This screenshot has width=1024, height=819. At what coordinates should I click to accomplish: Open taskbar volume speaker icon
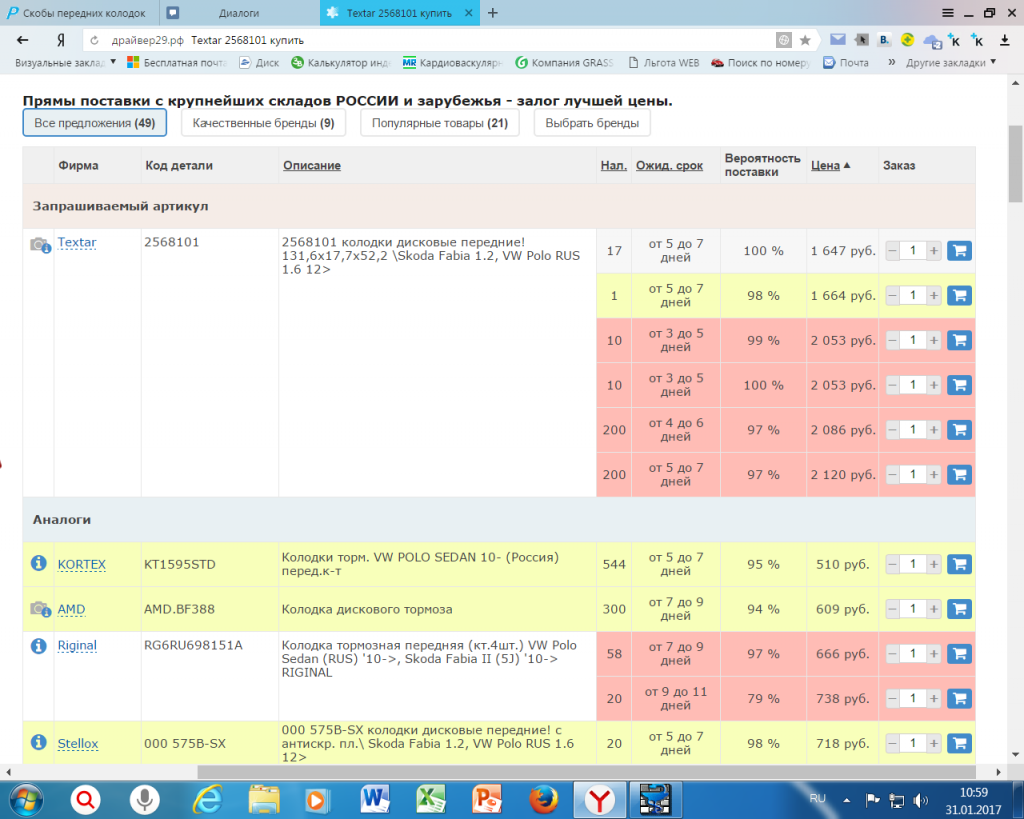coord(921,800)
